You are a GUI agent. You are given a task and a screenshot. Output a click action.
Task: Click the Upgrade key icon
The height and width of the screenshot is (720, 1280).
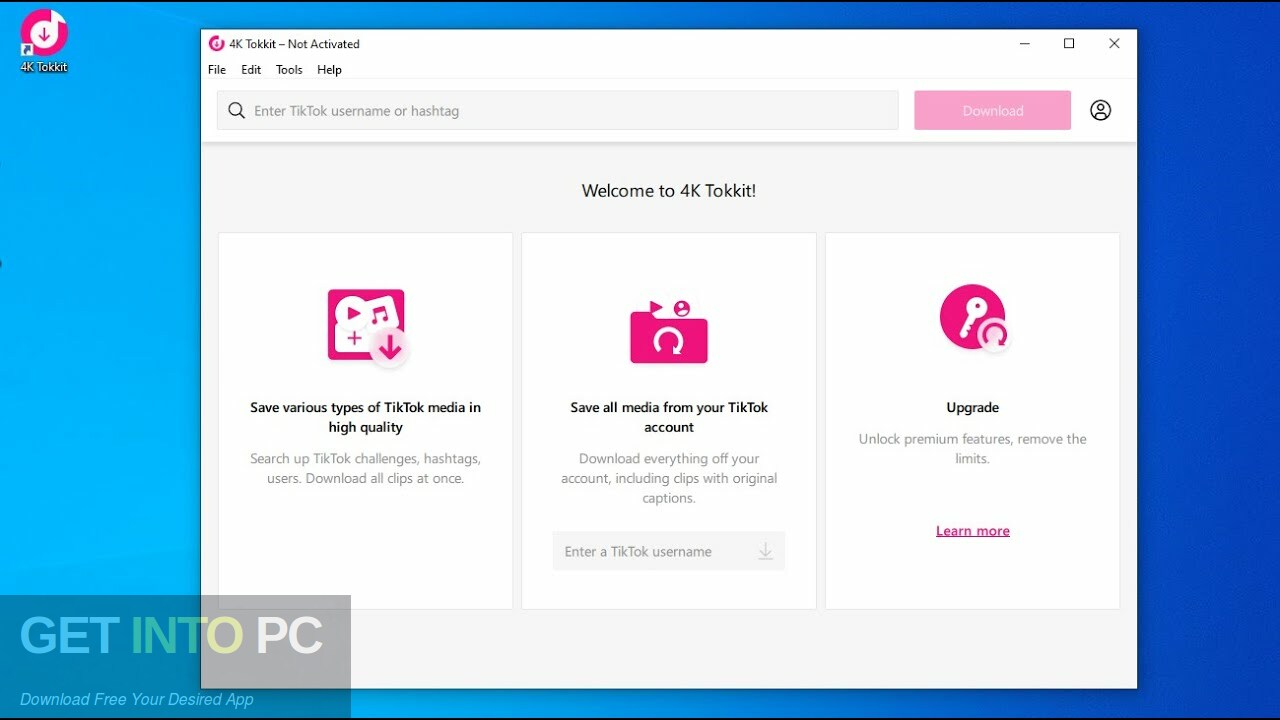pyautogui.click(x=974, y=318)
